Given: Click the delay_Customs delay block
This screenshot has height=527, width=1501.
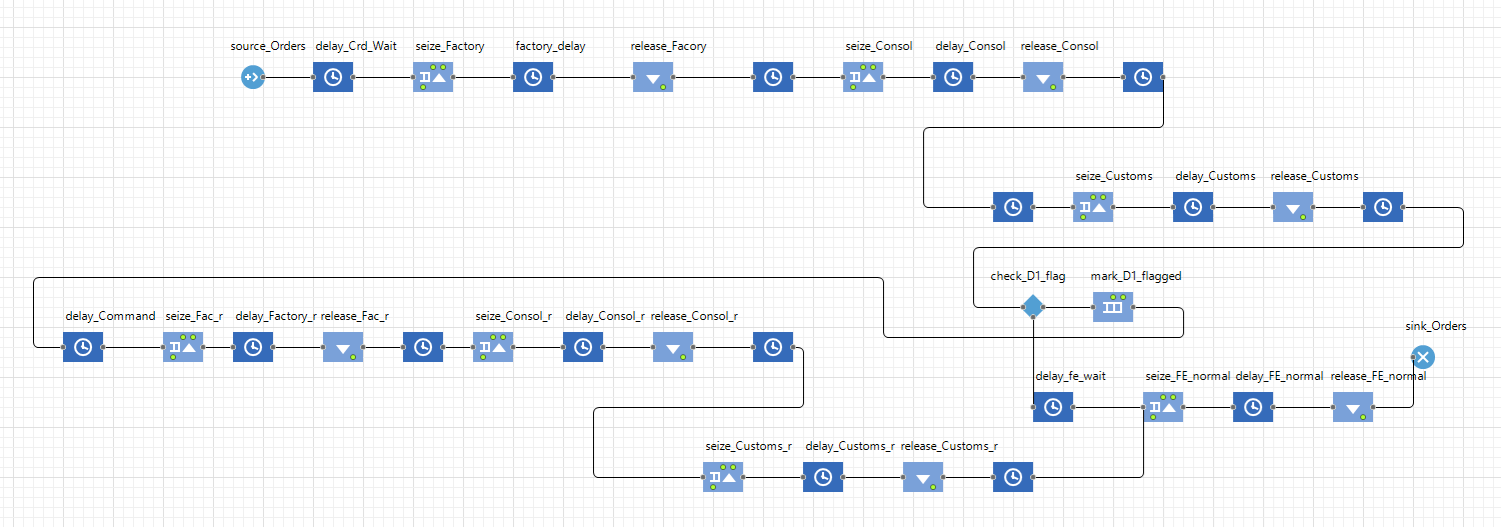Looking at the screenshot, I should 1193,207.
